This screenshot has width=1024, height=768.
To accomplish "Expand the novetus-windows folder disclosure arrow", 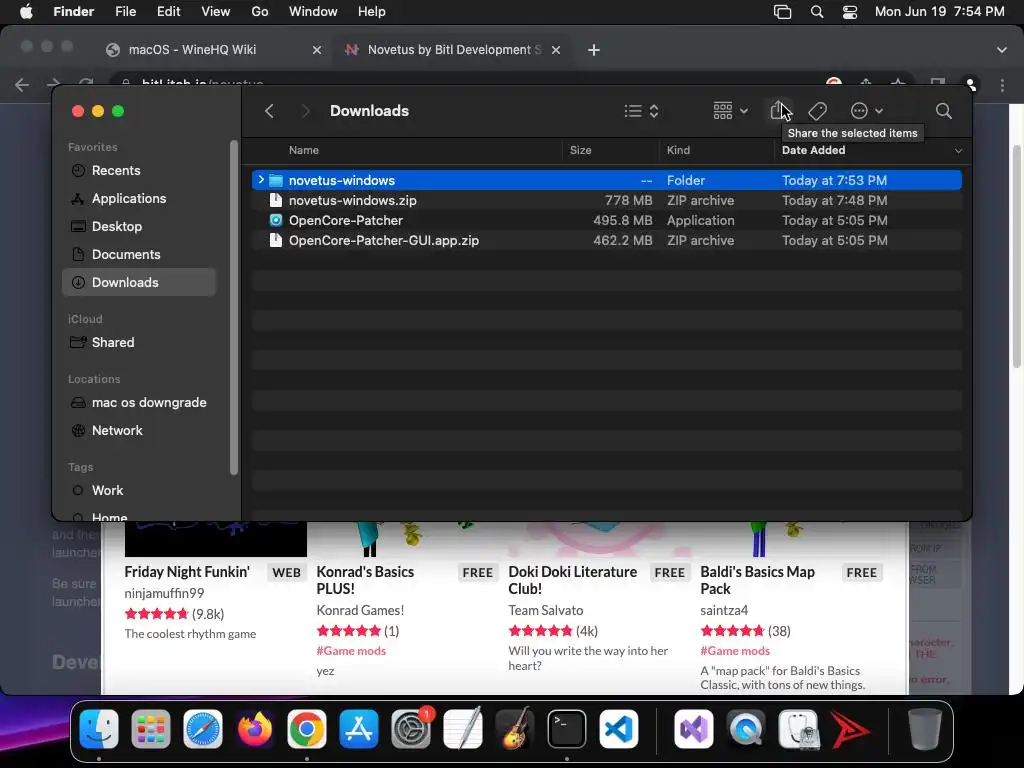I will [x=261, y=180].
